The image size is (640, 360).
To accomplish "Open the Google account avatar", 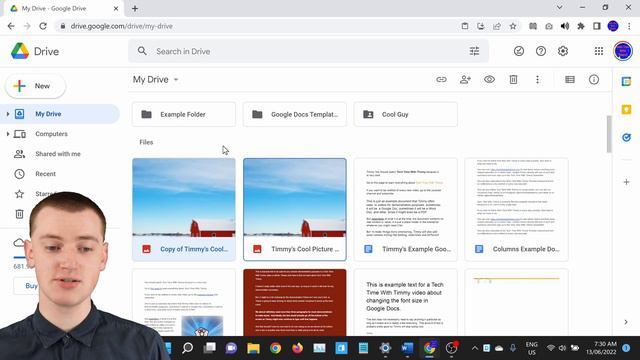I will pyautogui.click(x=623, y=51).
